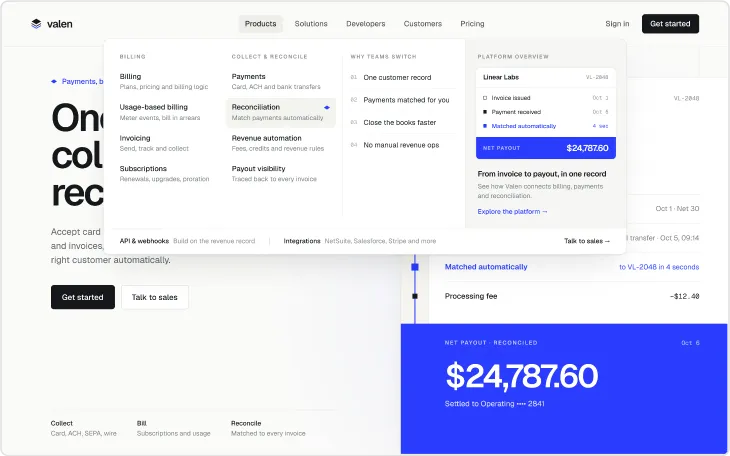The width and height of the screenshot is (730, 456).
Task: Click the 'Reconcile' feature label
Action: pos(246,423)
